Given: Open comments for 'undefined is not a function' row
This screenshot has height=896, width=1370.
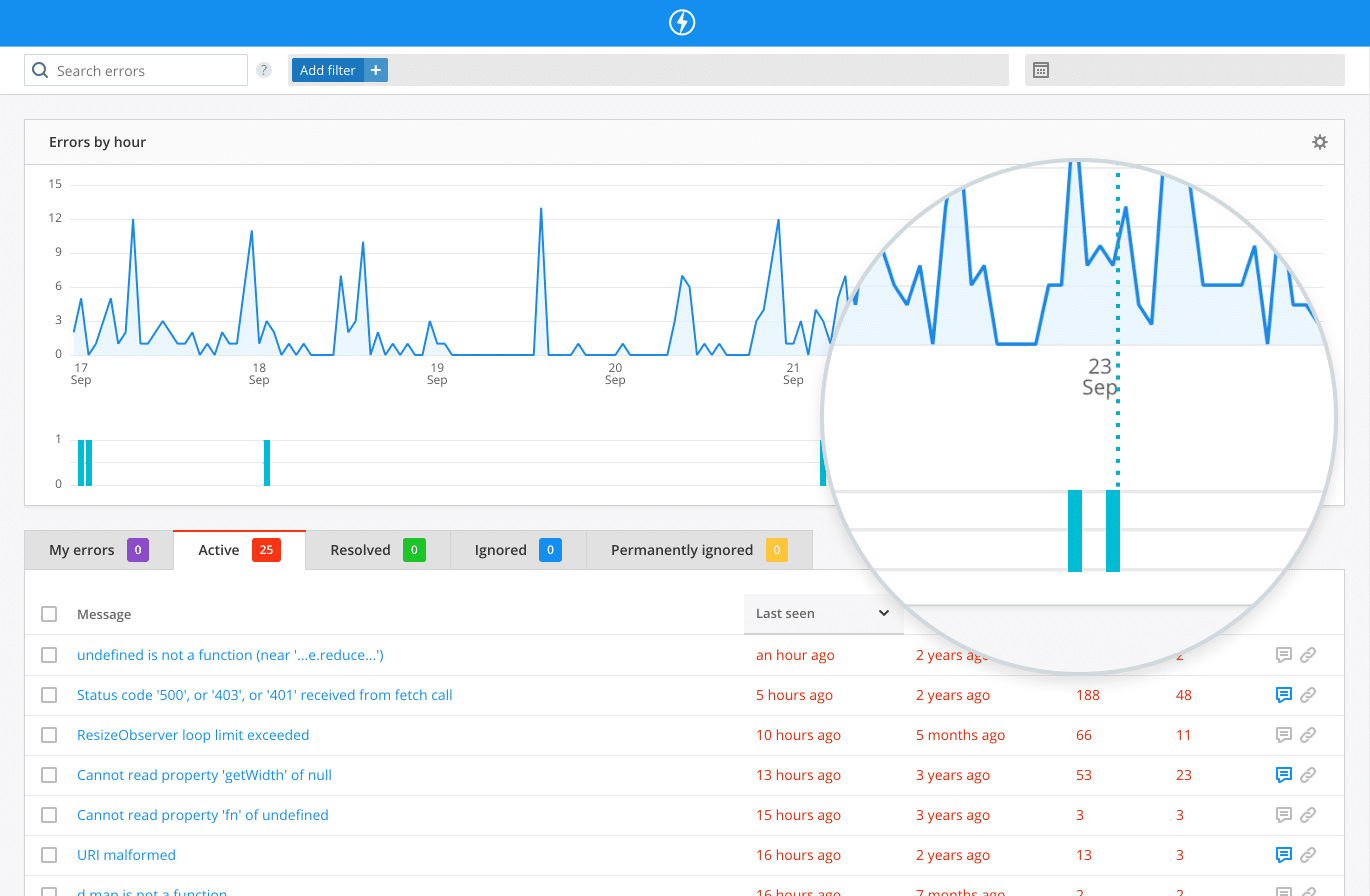Looking at the screenshot, I should pos(1284,655).
